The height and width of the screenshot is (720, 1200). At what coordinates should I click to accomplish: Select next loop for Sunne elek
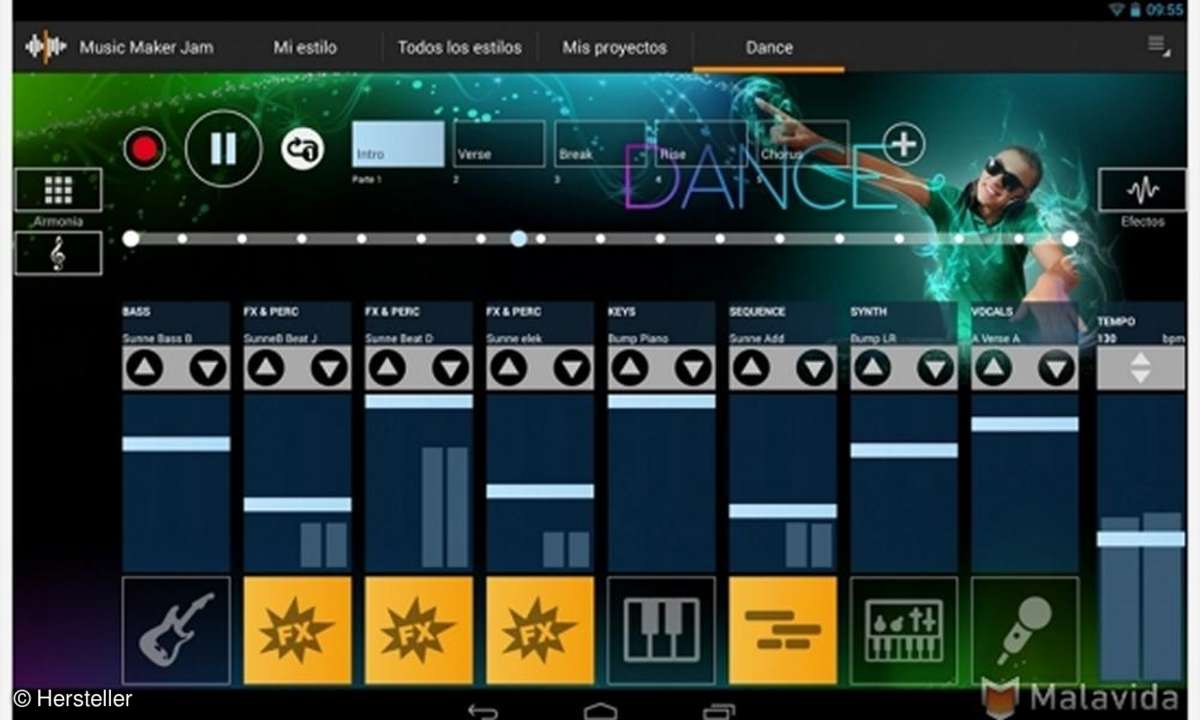coord(572,369)
